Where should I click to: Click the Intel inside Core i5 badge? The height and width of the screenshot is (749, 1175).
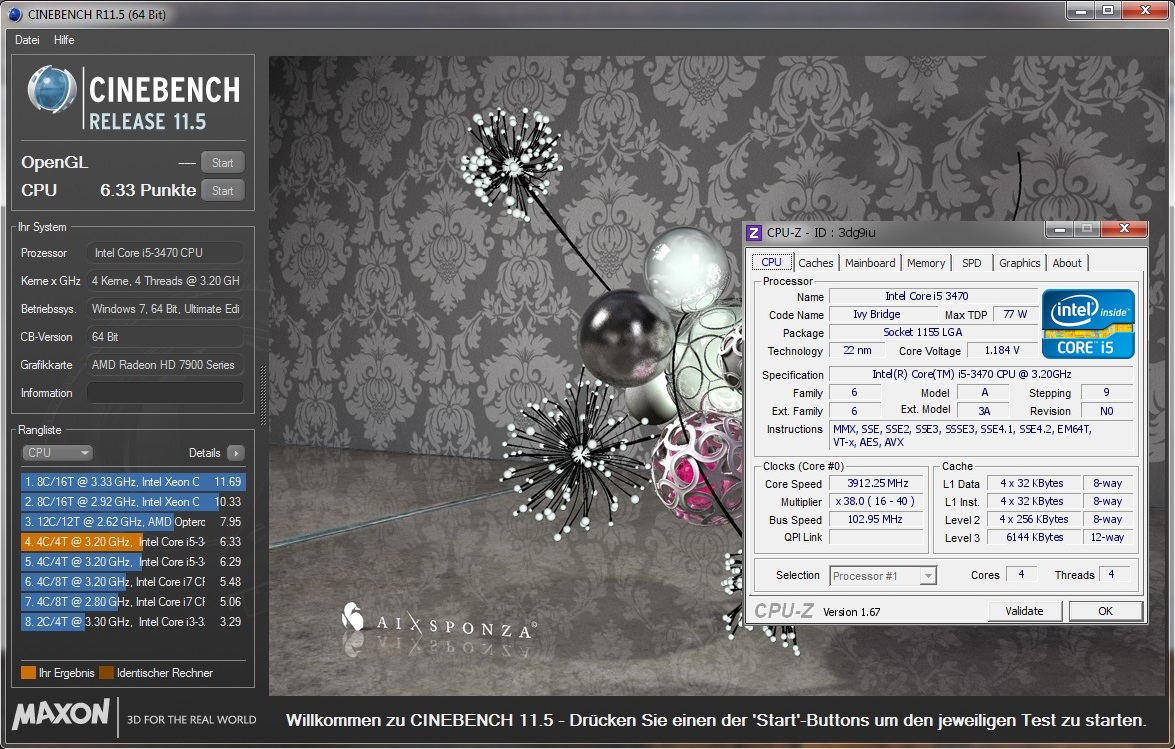[1088, 324]
